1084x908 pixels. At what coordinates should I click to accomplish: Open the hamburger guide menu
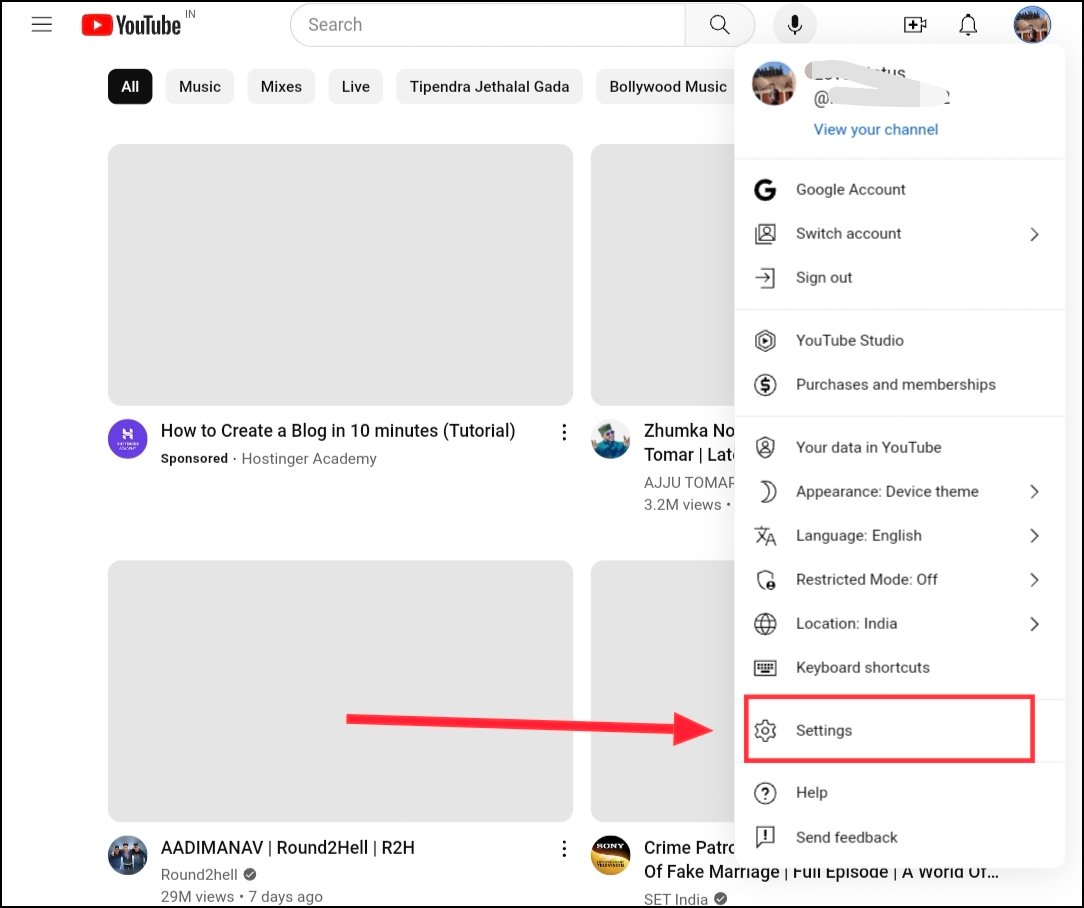click(42, 25)
